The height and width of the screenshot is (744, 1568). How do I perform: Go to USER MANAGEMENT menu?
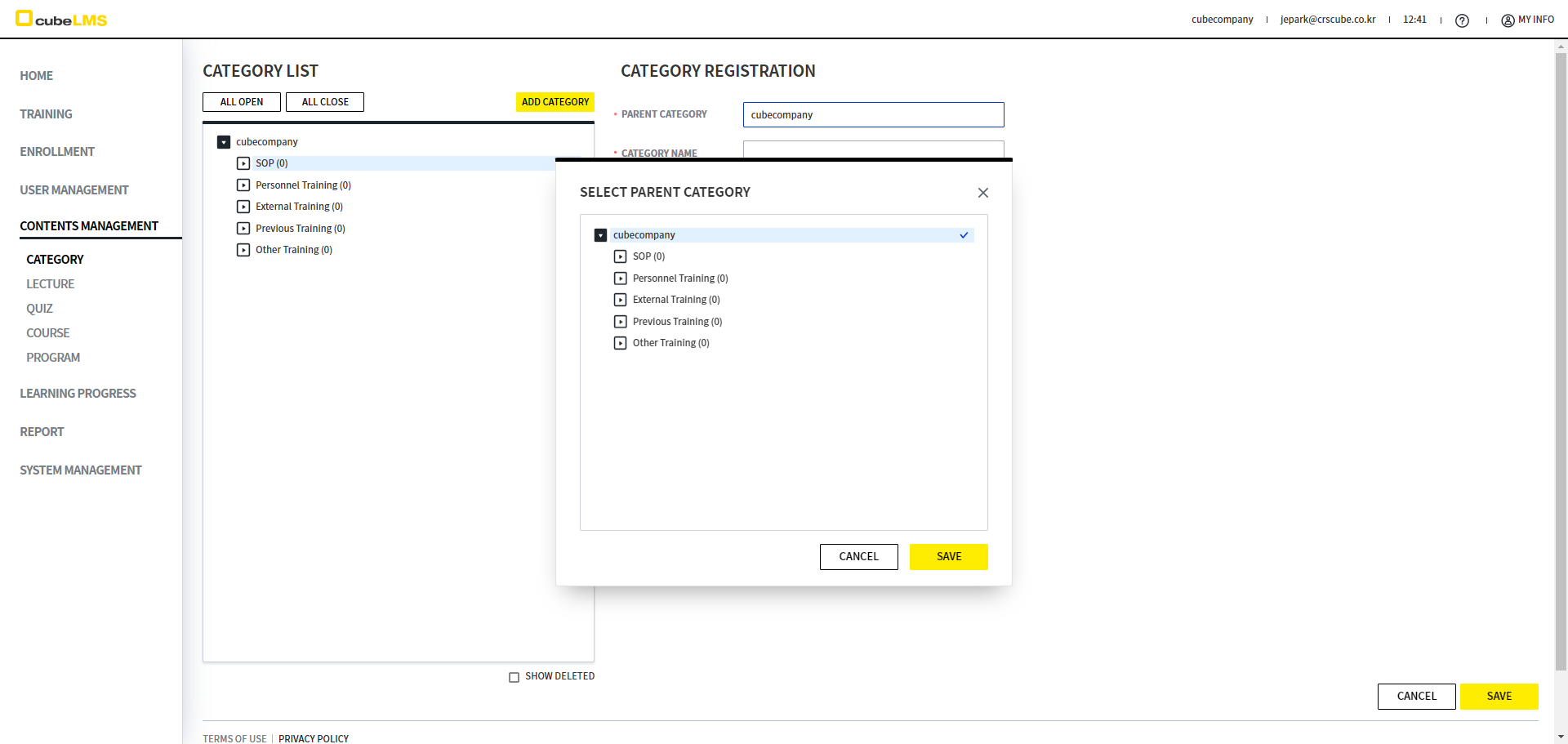coord(74,190)
